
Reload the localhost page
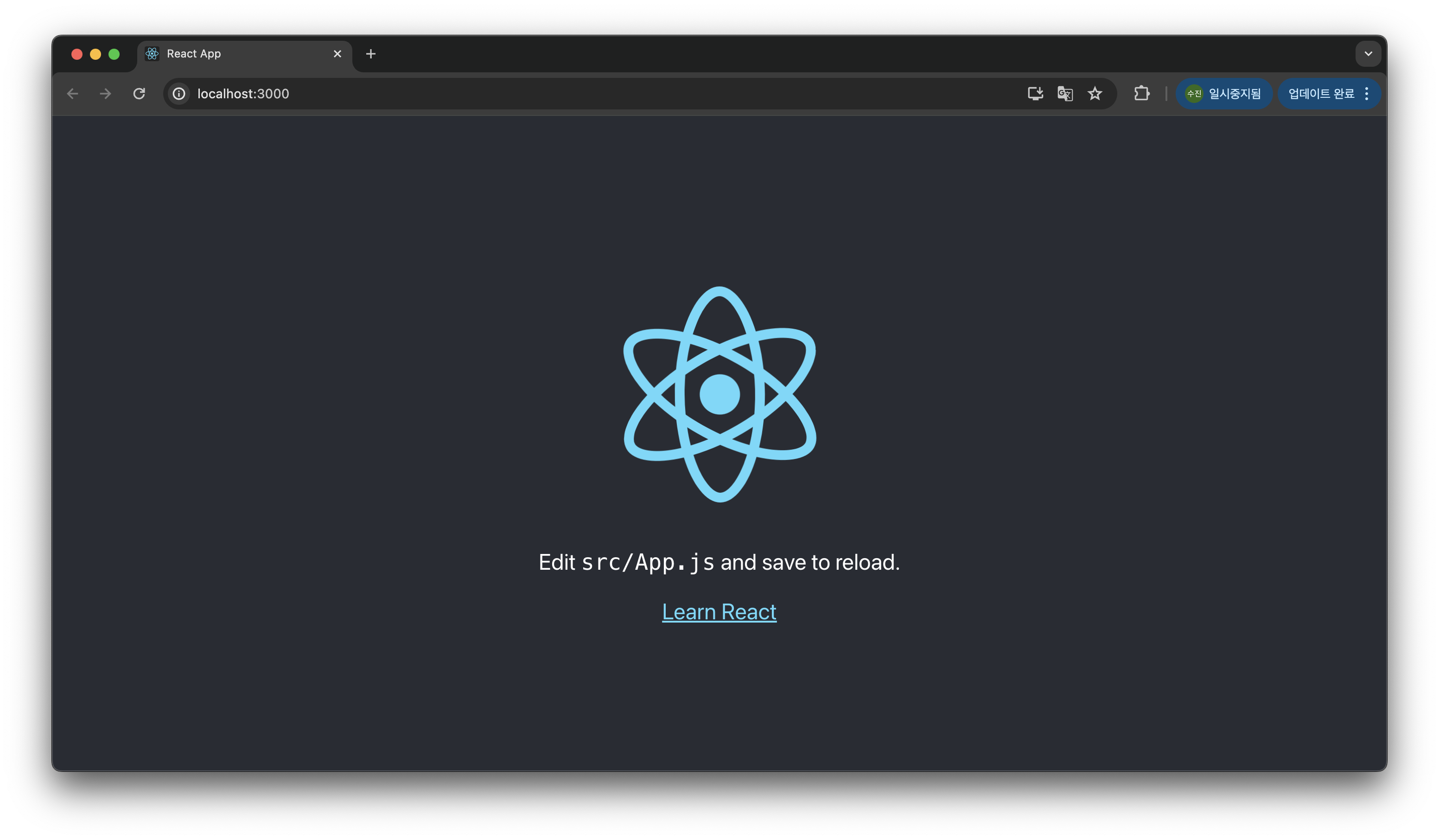tap(140, 94)
